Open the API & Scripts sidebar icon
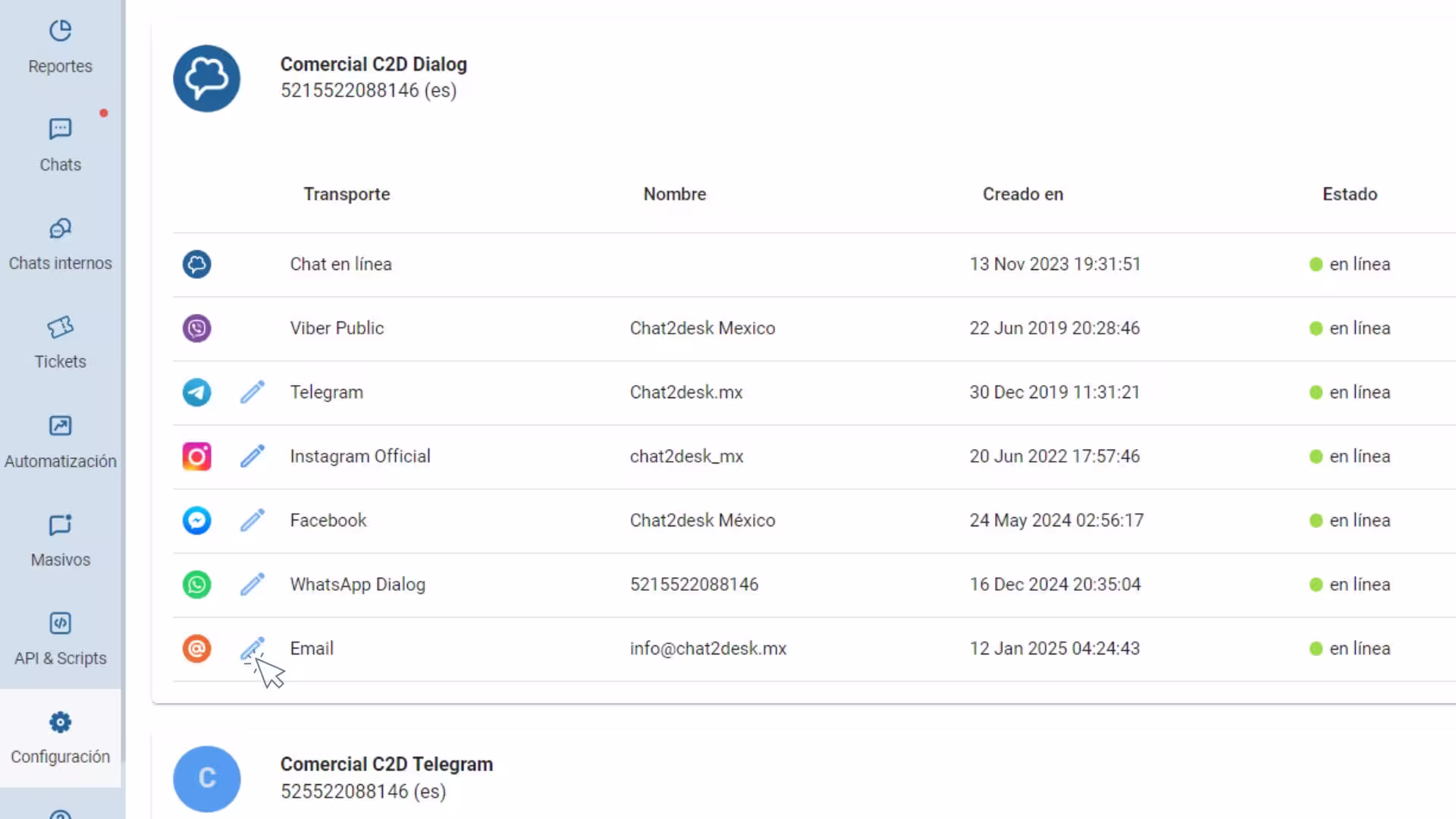1456x819 pixels. tap(61, 623)
